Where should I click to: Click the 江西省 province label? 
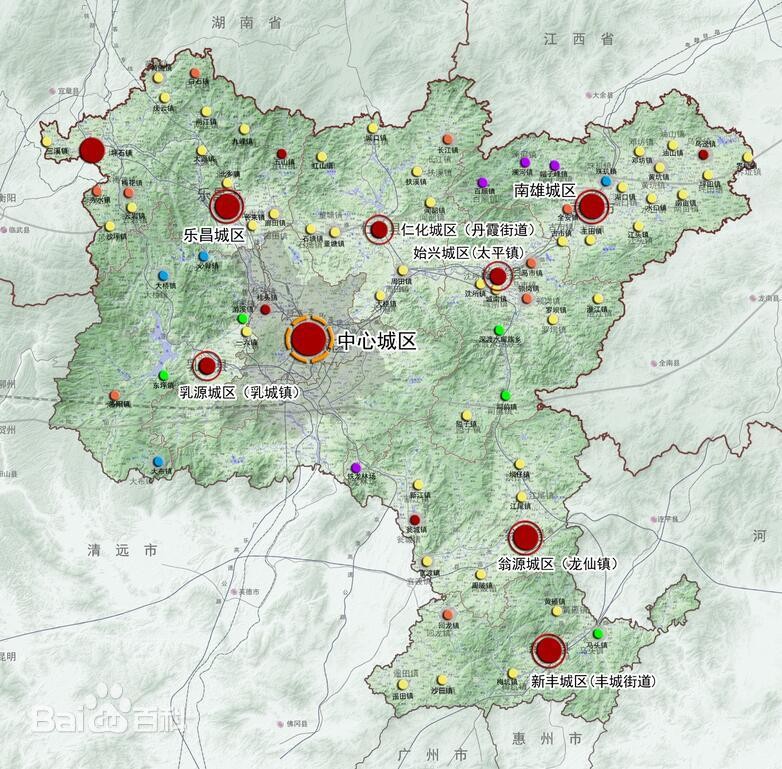click(x=579, y=39)
